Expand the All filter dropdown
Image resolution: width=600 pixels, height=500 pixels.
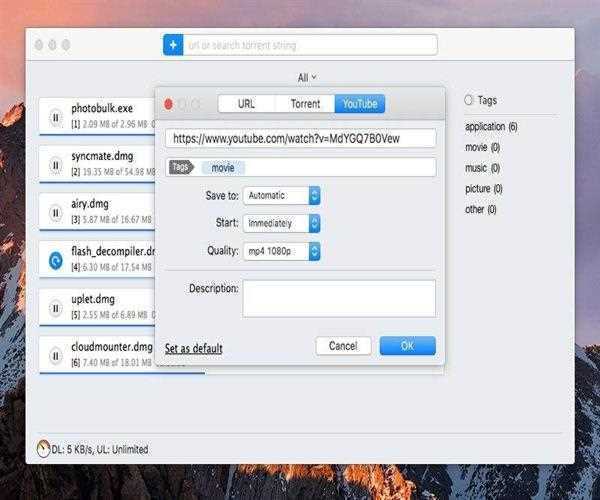pos(306,77)
